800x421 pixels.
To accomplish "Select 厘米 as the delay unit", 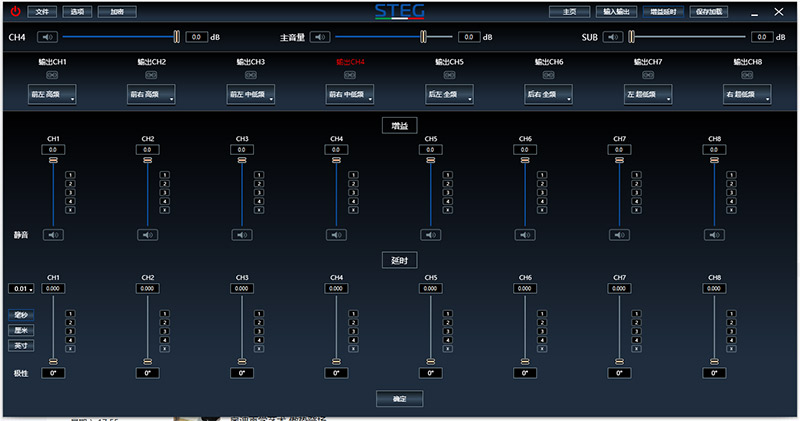I will coord(21,330).
